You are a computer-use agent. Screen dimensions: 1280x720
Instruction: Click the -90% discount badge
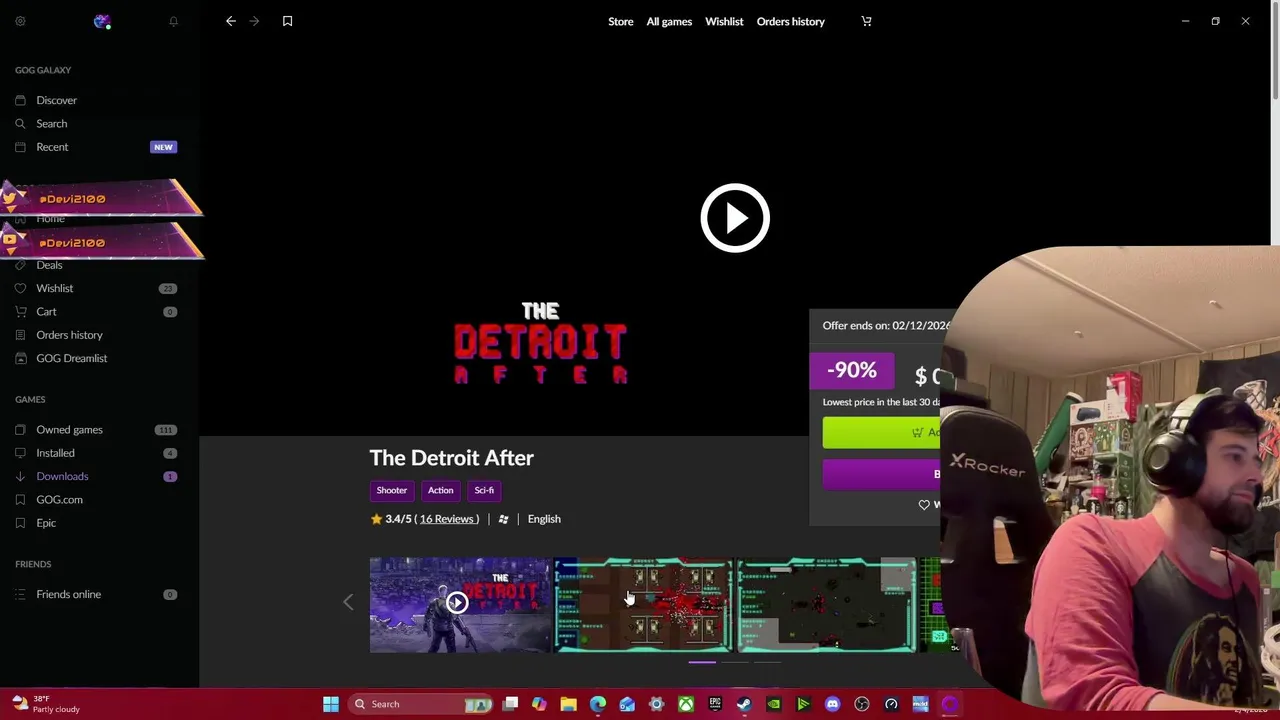coord(852,371)
